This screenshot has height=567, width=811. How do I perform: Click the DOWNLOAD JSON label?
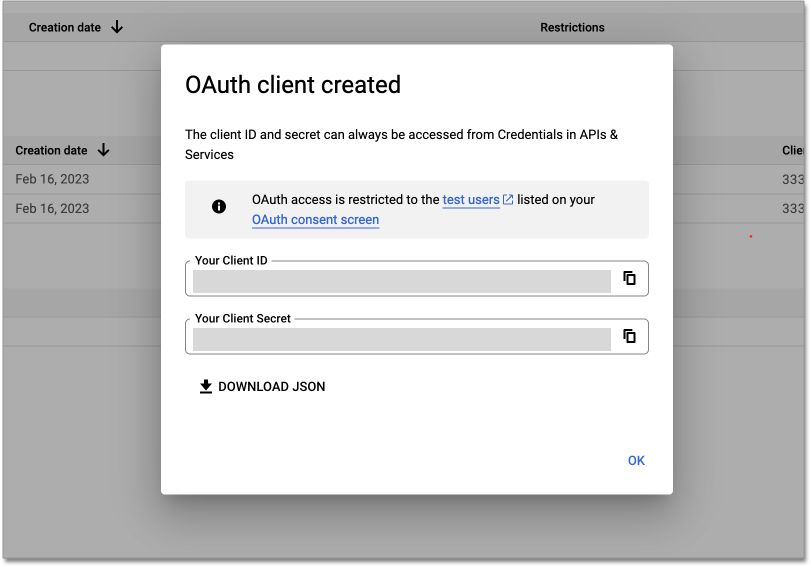271,387
